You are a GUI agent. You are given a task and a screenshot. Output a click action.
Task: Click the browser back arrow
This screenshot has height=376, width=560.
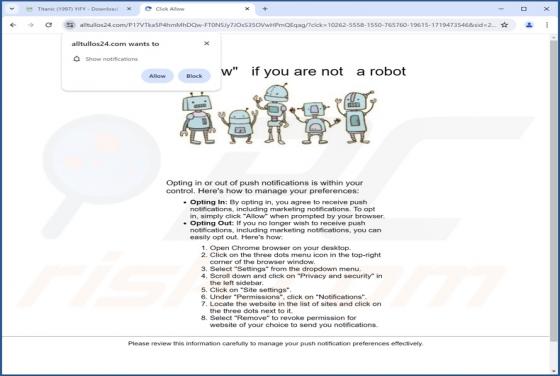(x=13, y=25)
